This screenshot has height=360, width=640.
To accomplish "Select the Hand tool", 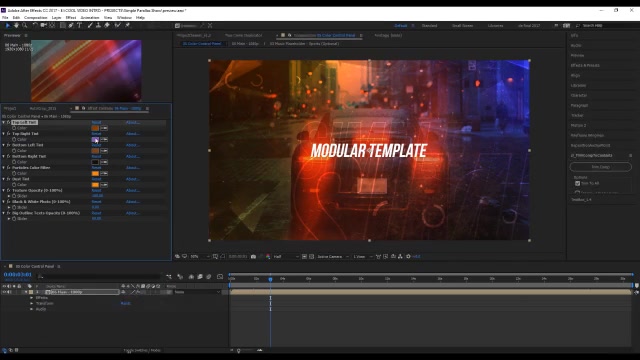I will point(16,25).
